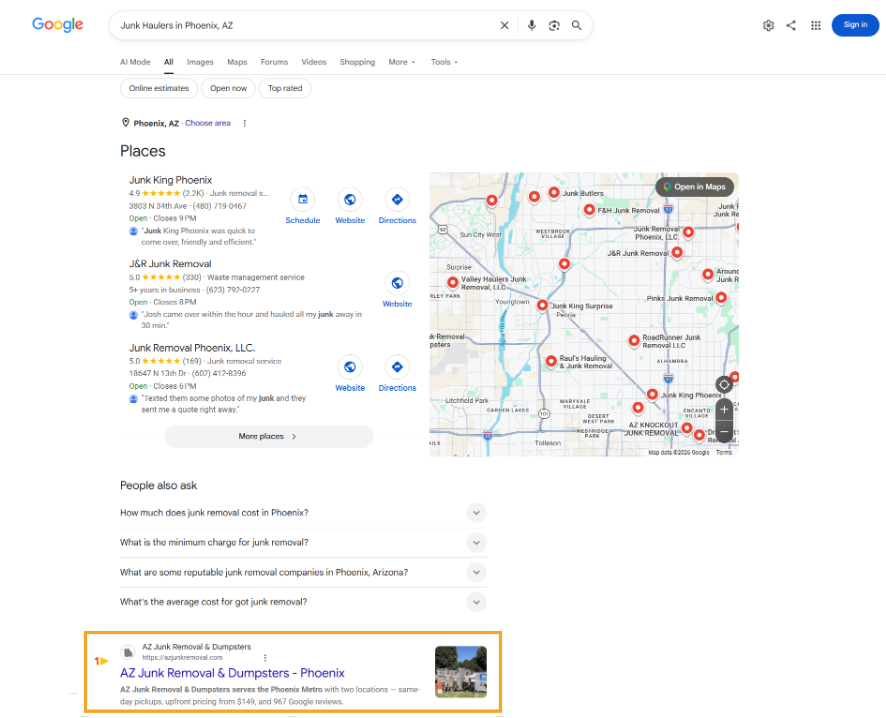
Task: Click Sign in button
Action: [x=855, y=25]
